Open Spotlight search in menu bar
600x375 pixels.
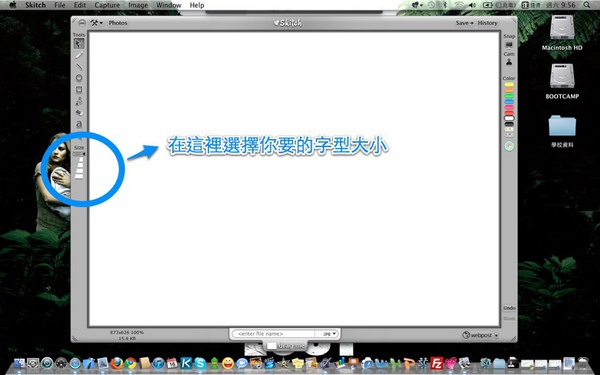(x=587, y=5)
